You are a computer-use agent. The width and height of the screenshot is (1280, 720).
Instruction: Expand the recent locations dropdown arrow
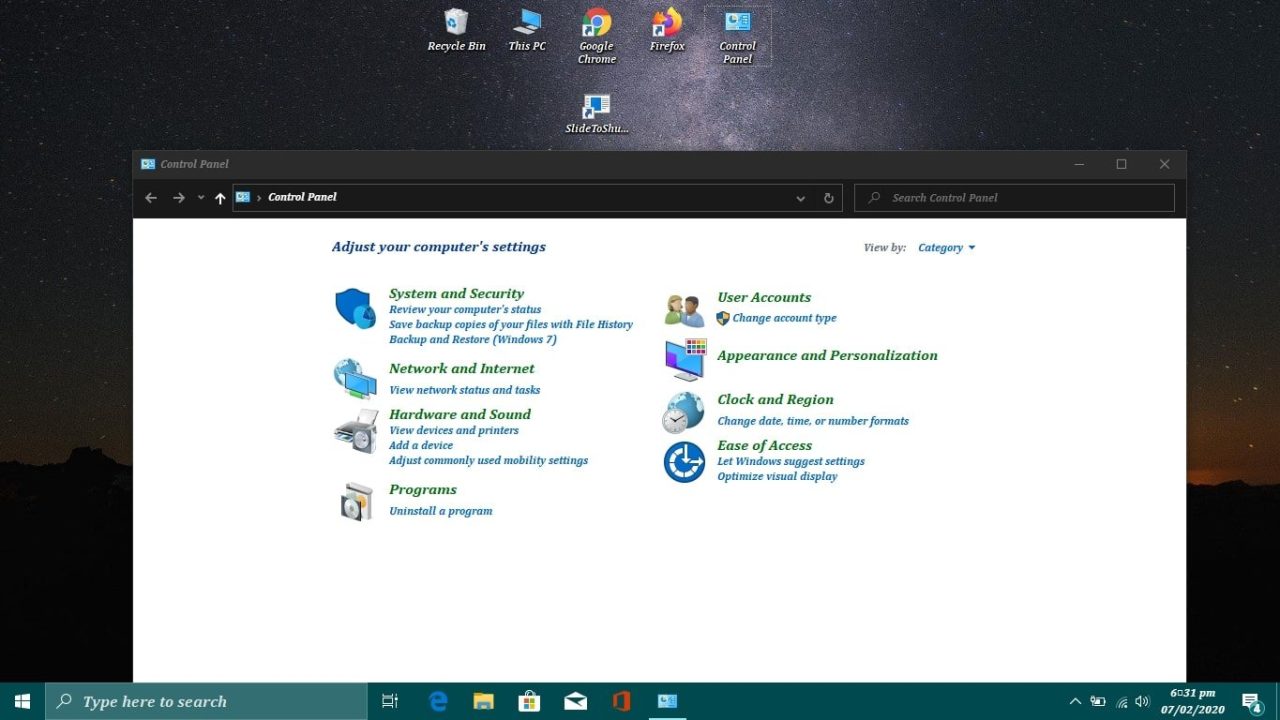point(201,198)
